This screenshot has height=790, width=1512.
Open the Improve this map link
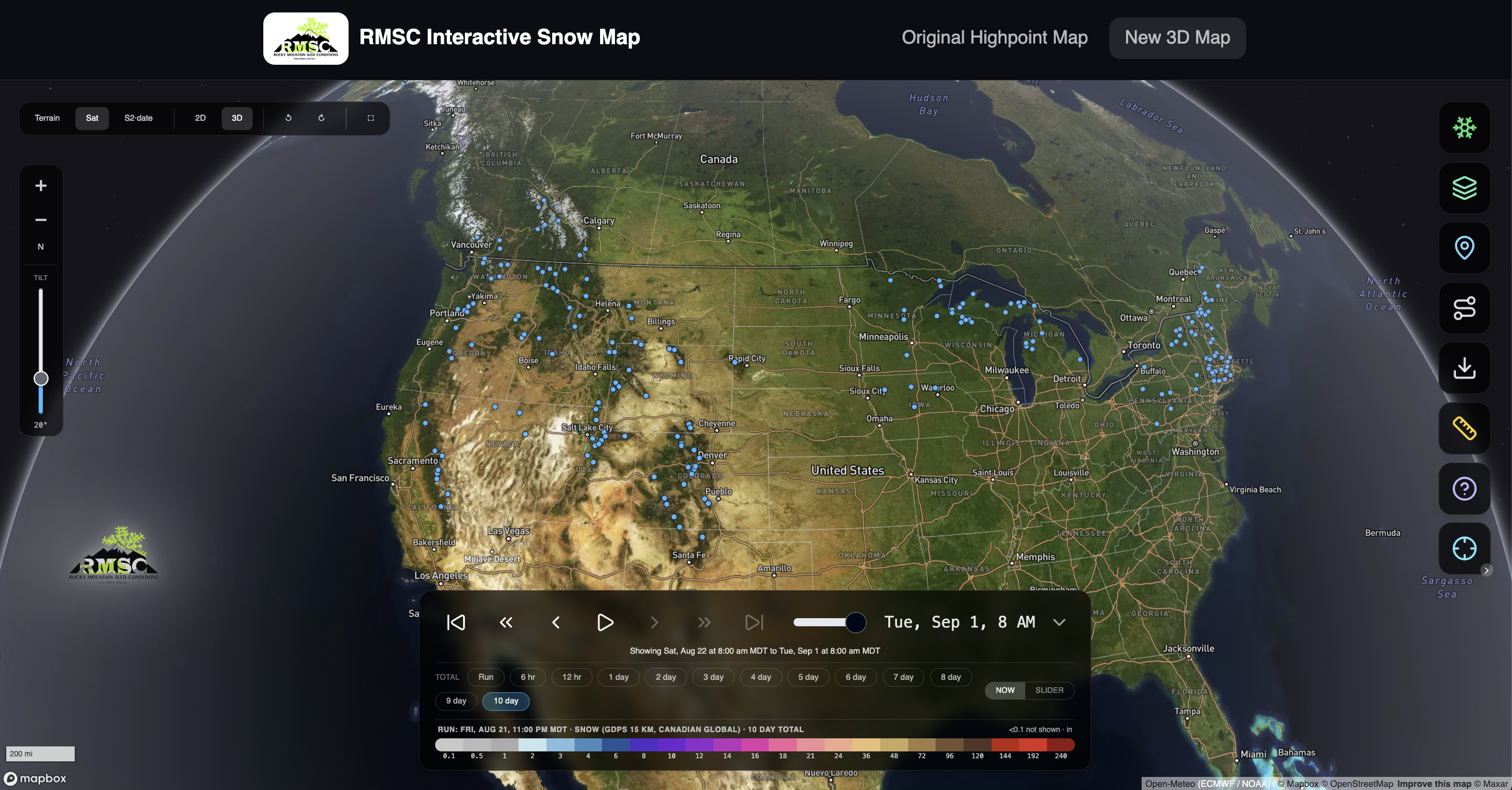click(x=1434, y=784)
